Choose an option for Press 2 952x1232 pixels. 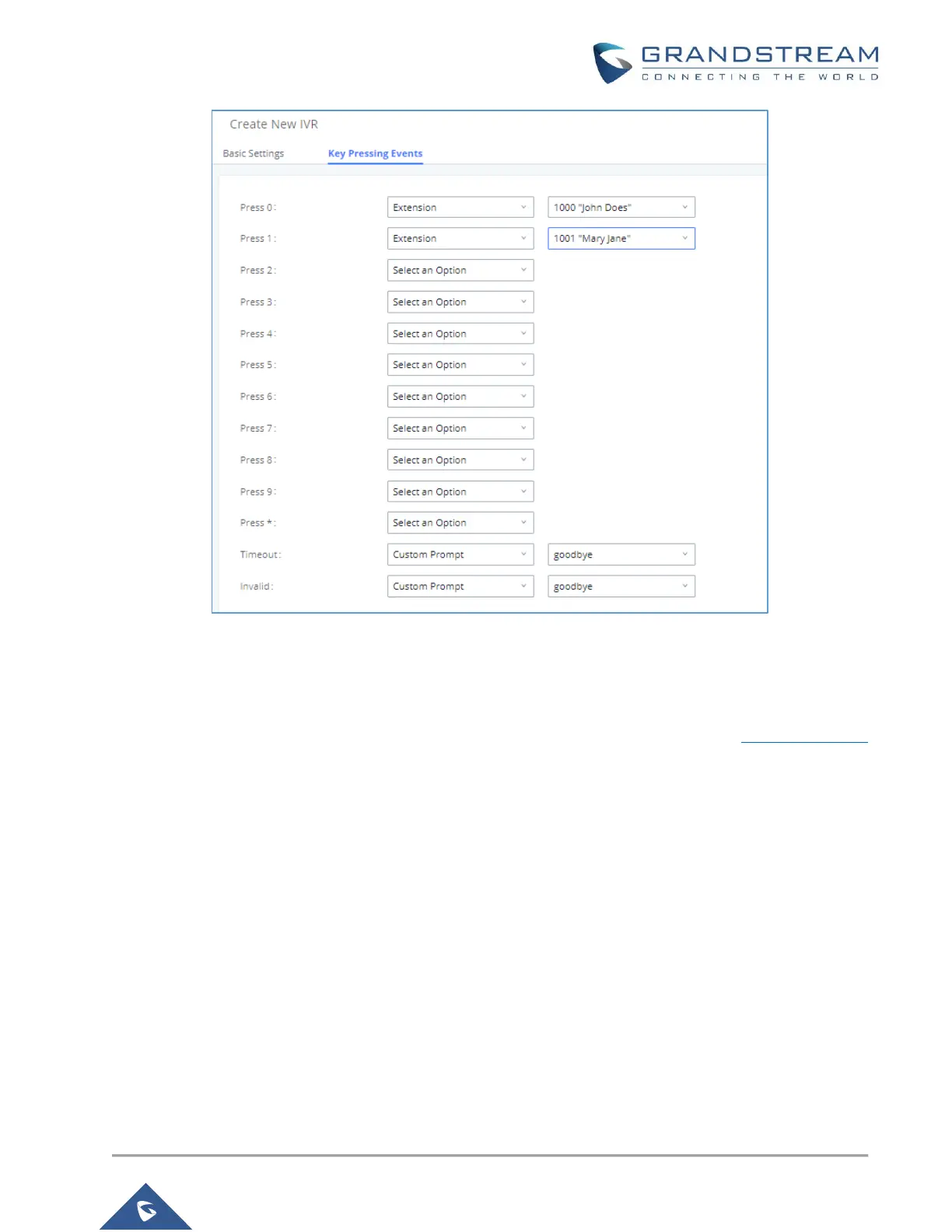pyautogui.click(x=460, y=270)
